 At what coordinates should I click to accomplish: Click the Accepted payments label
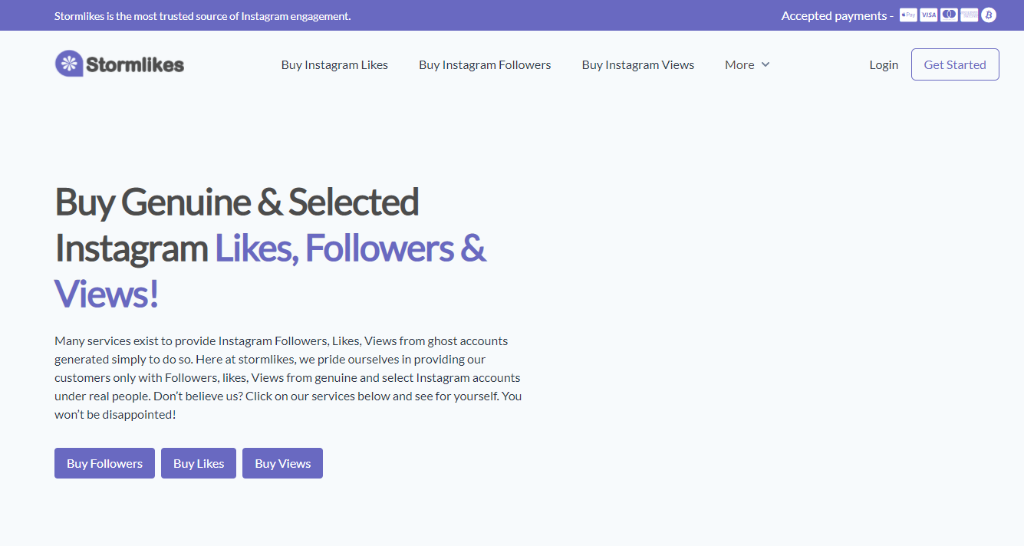837,16
